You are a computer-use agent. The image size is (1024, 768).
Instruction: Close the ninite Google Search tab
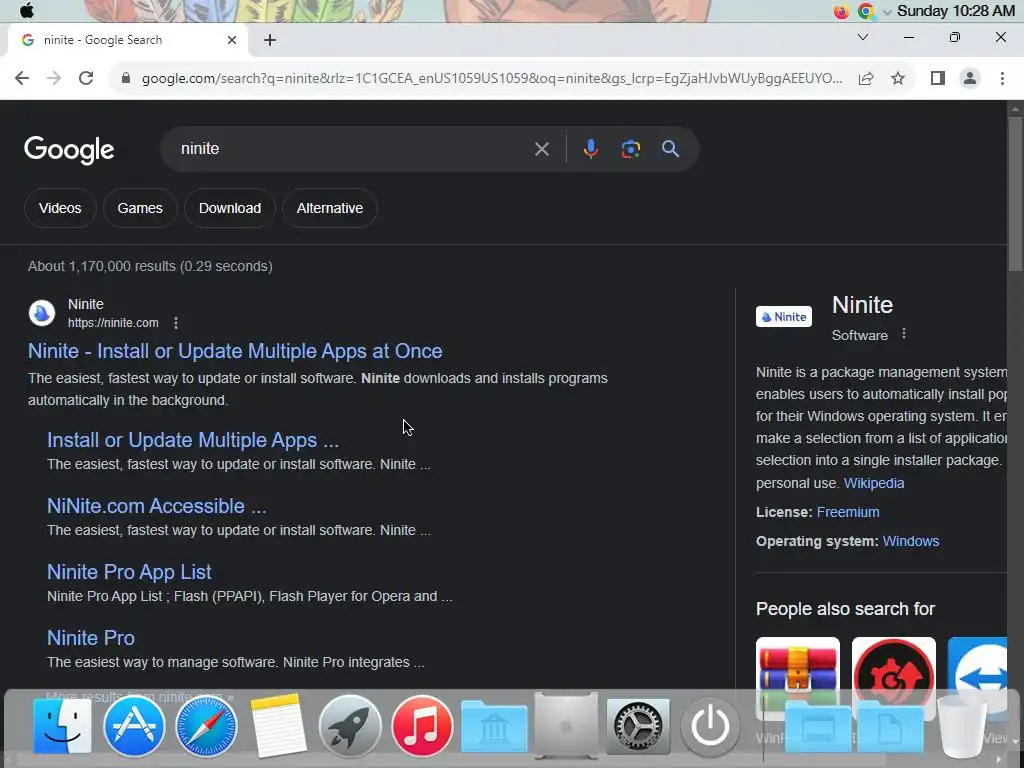(x=232, y=40)
